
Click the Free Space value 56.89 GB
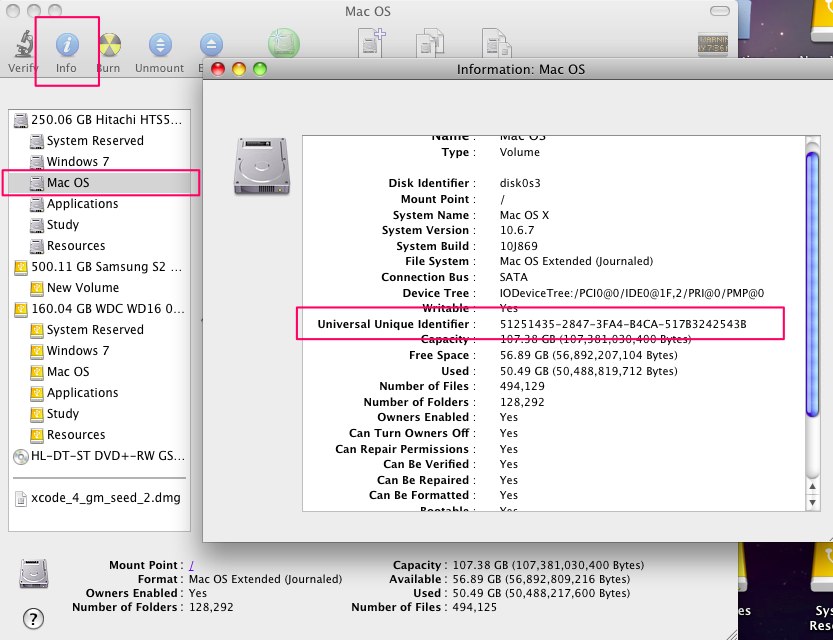click(588, 355)
